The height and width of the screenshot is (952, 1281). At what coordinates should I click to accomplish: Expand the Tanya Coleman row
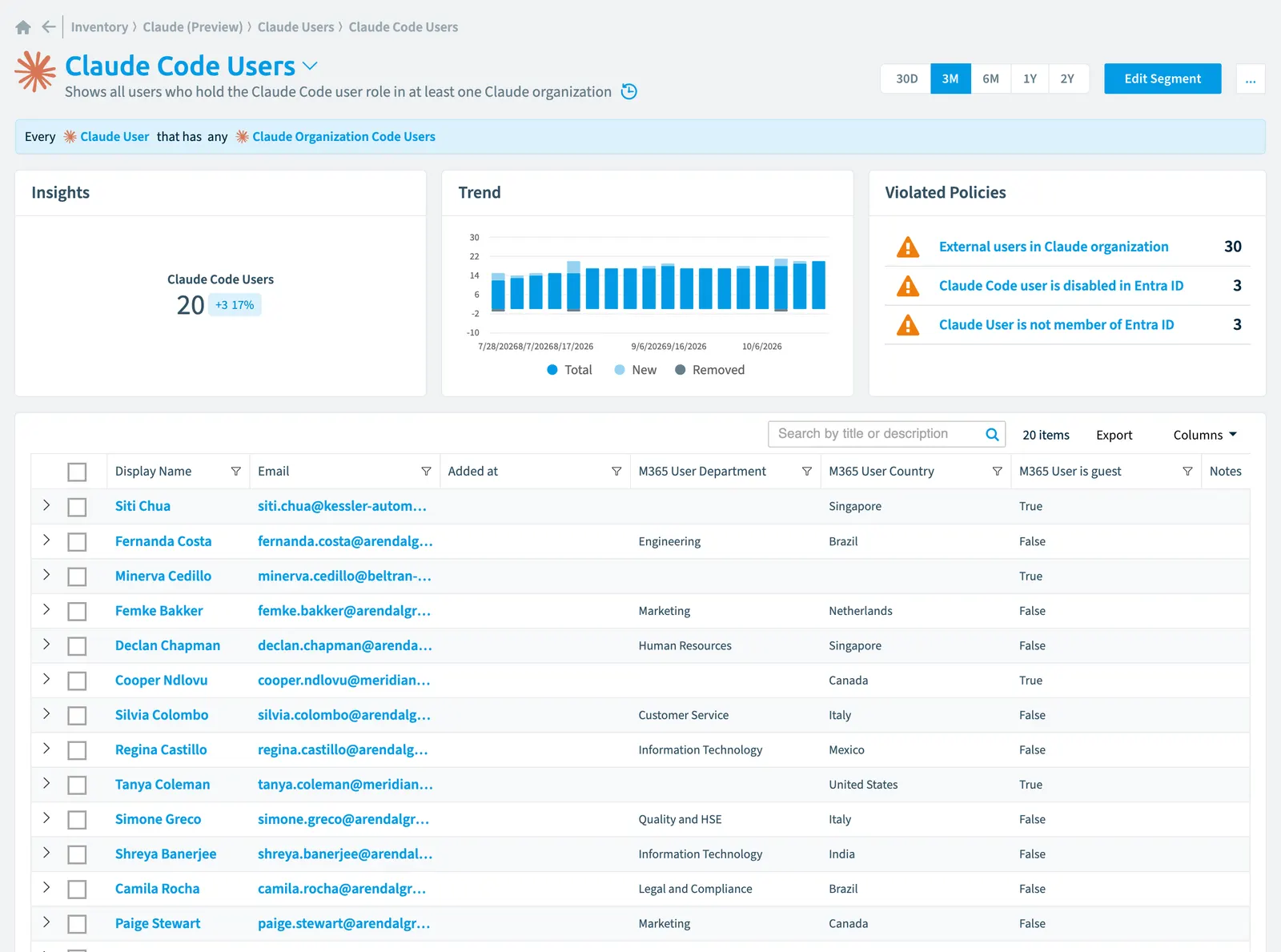(x=46, y=783)
